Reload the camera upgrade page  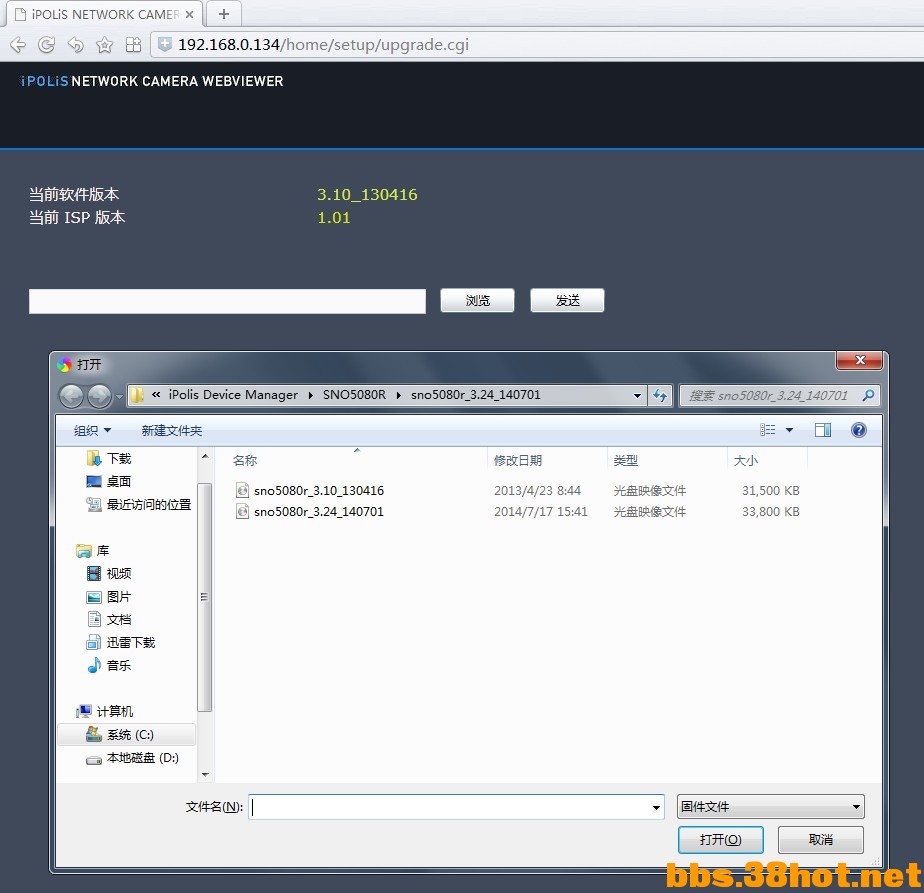point(47,45)
